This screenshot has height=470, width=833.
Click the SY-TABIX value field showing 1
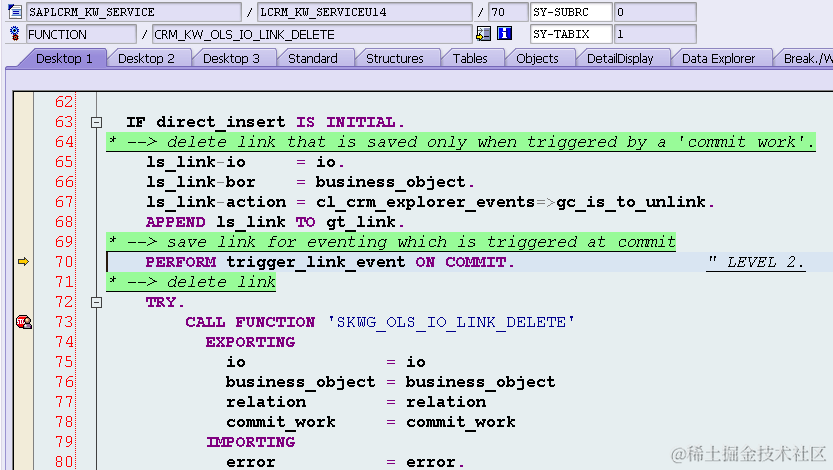[655, 35]
